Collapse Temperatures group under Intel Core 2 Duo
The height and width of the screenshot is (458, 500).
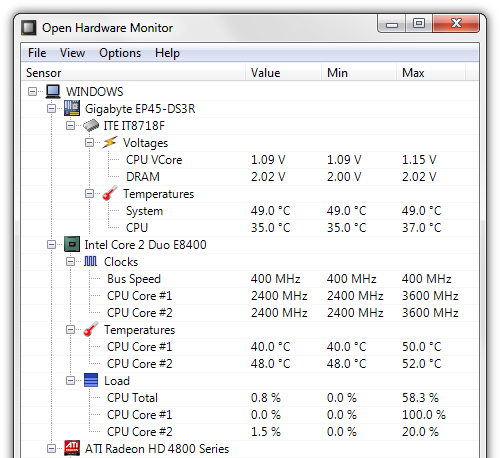pos(70,329)
